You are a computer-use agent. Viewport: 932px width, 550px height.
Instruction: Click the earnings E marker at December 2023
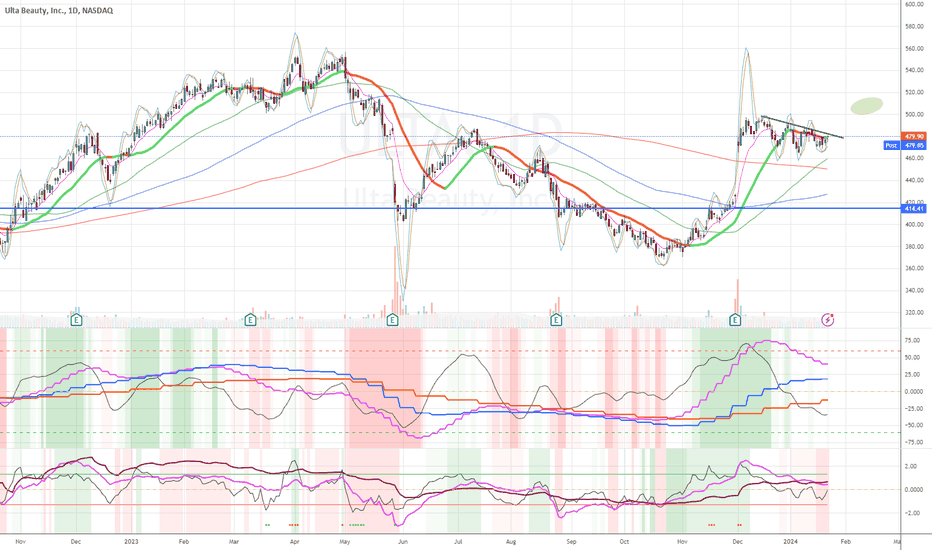click(x=735, y=320)
